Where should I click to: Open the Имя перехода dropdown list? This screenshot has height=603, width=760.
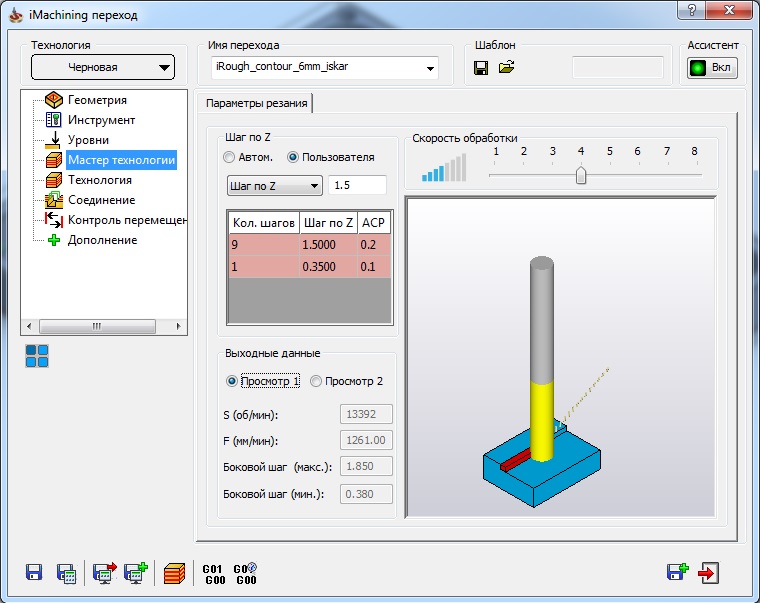pos(430,68)
